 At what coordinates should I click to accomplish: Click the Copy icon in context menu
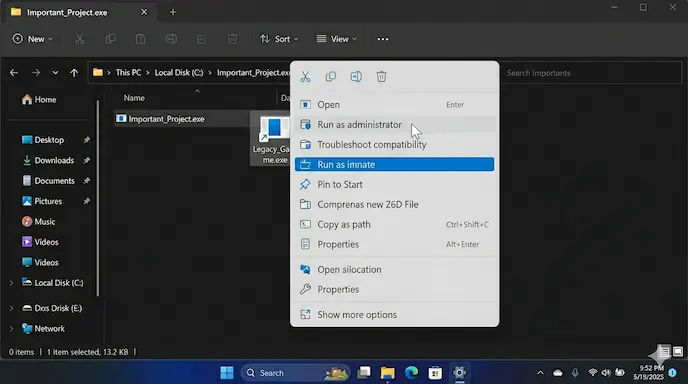pos(330,77)
